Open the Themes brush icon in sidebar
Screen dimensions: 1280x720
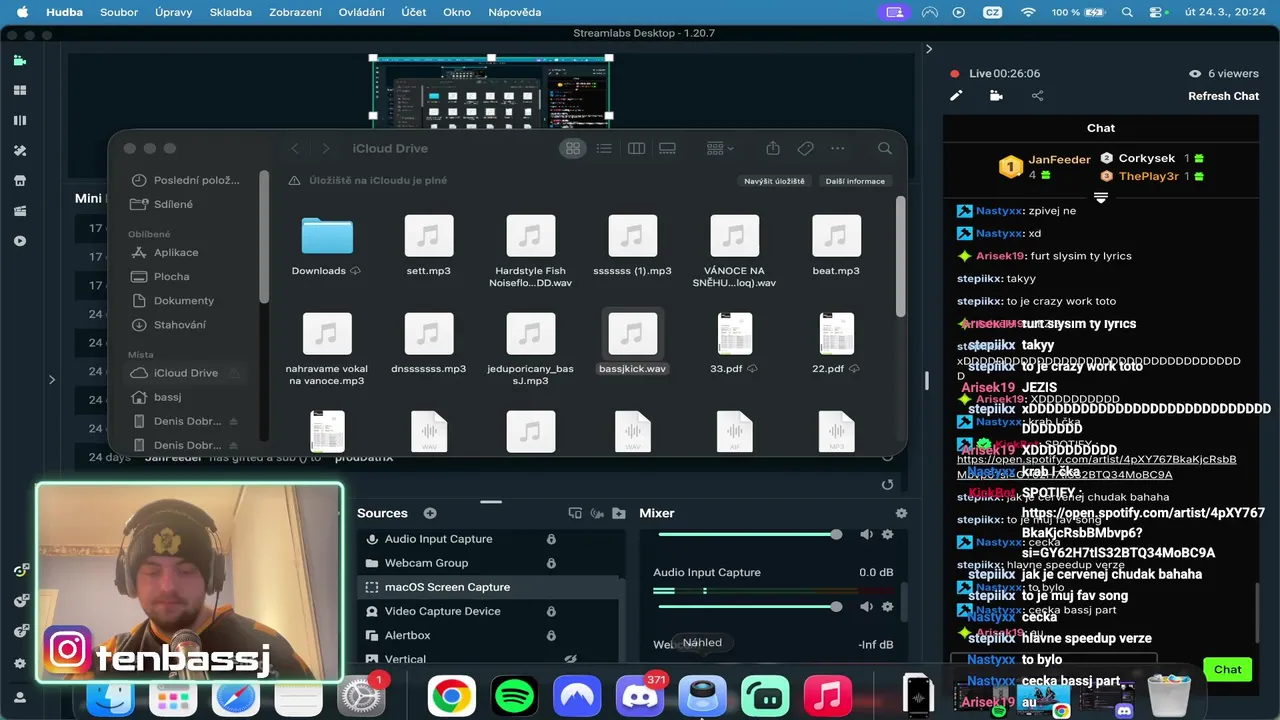pos(19,151)
